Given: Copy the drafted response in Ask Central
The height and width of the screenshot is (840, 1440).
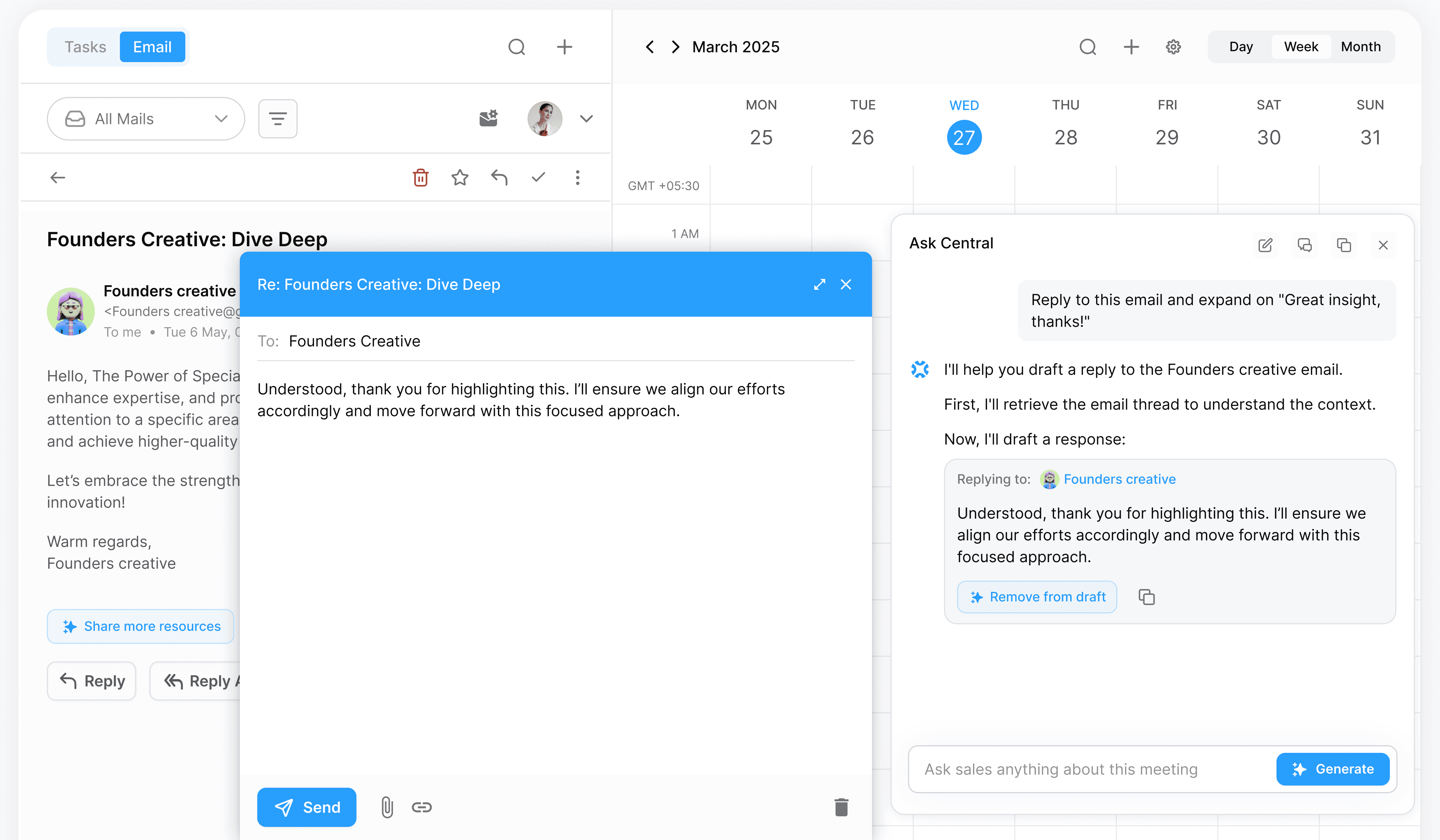Looking at the screenshot, I should pos(1146,597).
